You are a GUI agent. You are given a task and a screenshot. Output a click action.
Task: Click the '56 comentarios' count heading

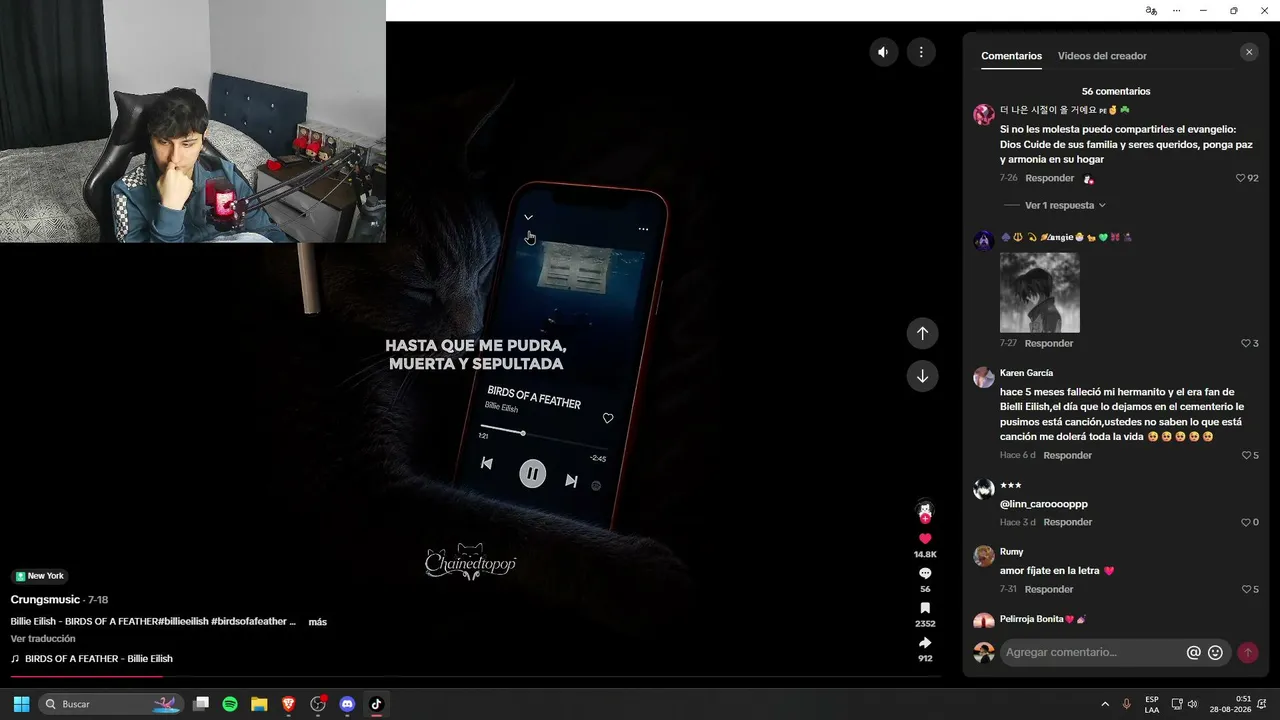point(1116,91)
